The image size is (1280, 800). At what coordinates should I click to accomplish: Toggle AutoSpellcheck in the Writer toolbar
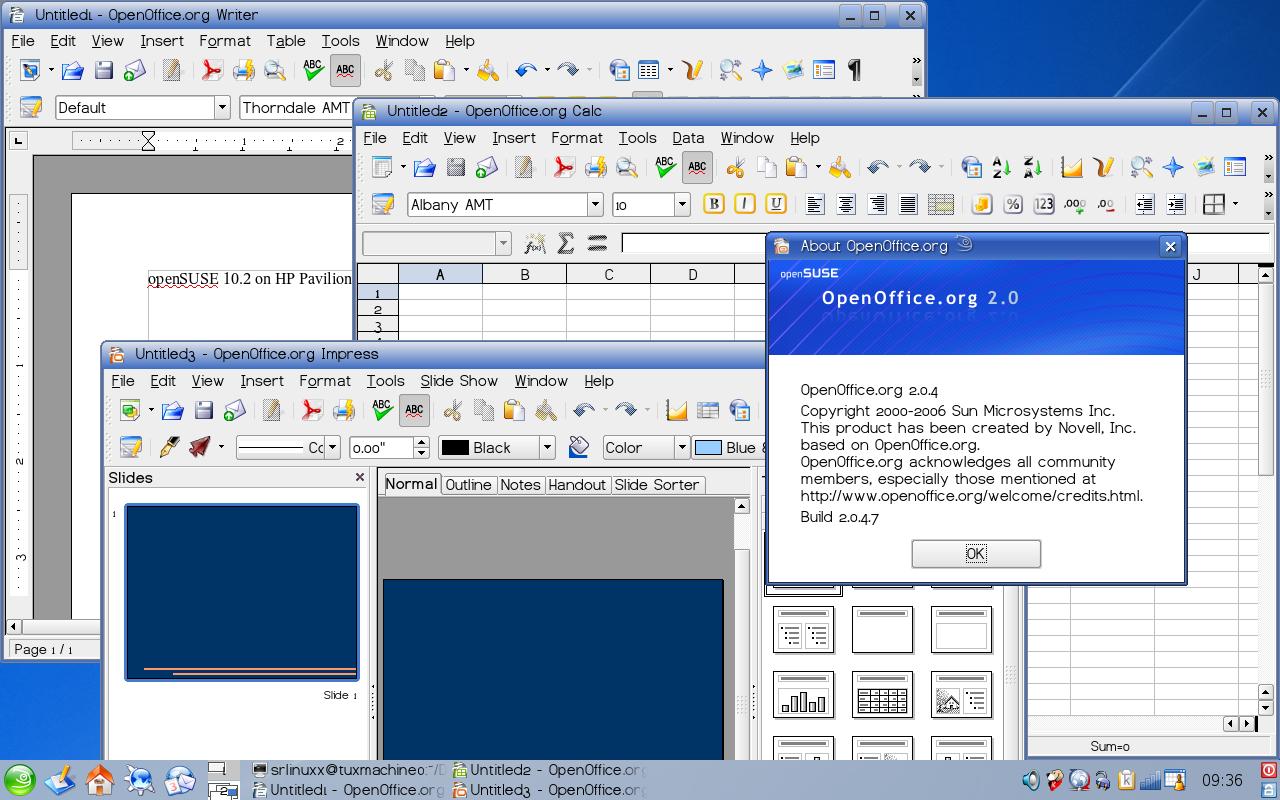[345, 70]
